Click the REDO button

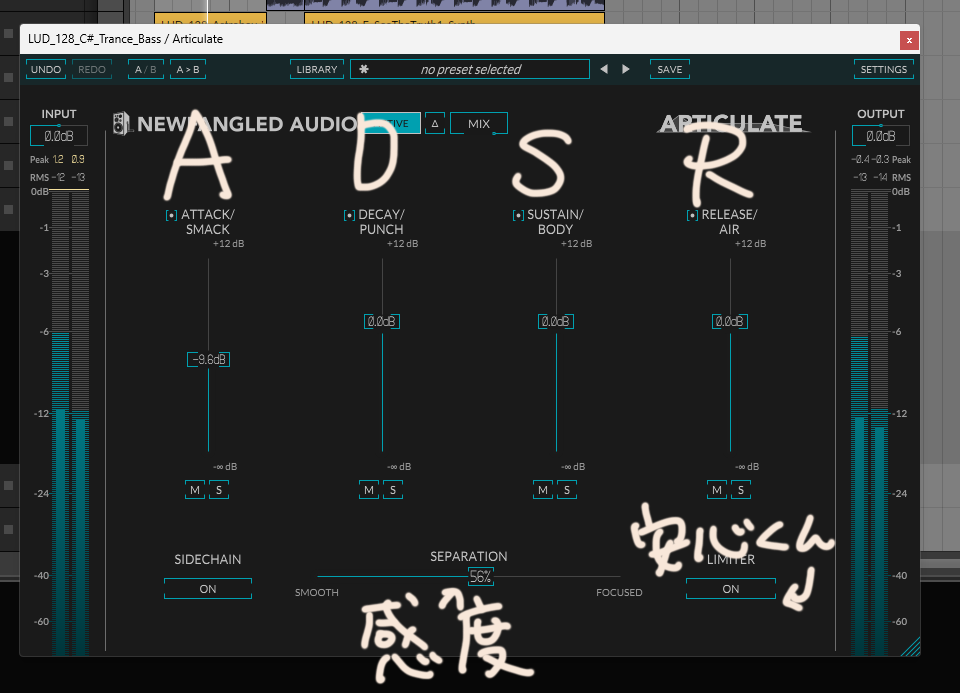(92, 69)
